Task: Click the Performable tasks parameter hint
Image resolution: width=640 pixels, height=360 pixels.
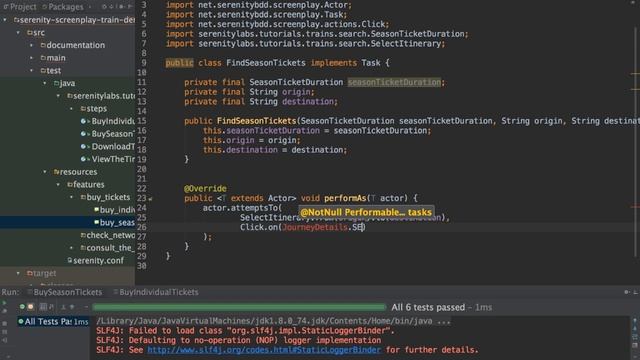Action: pos(366,212)
